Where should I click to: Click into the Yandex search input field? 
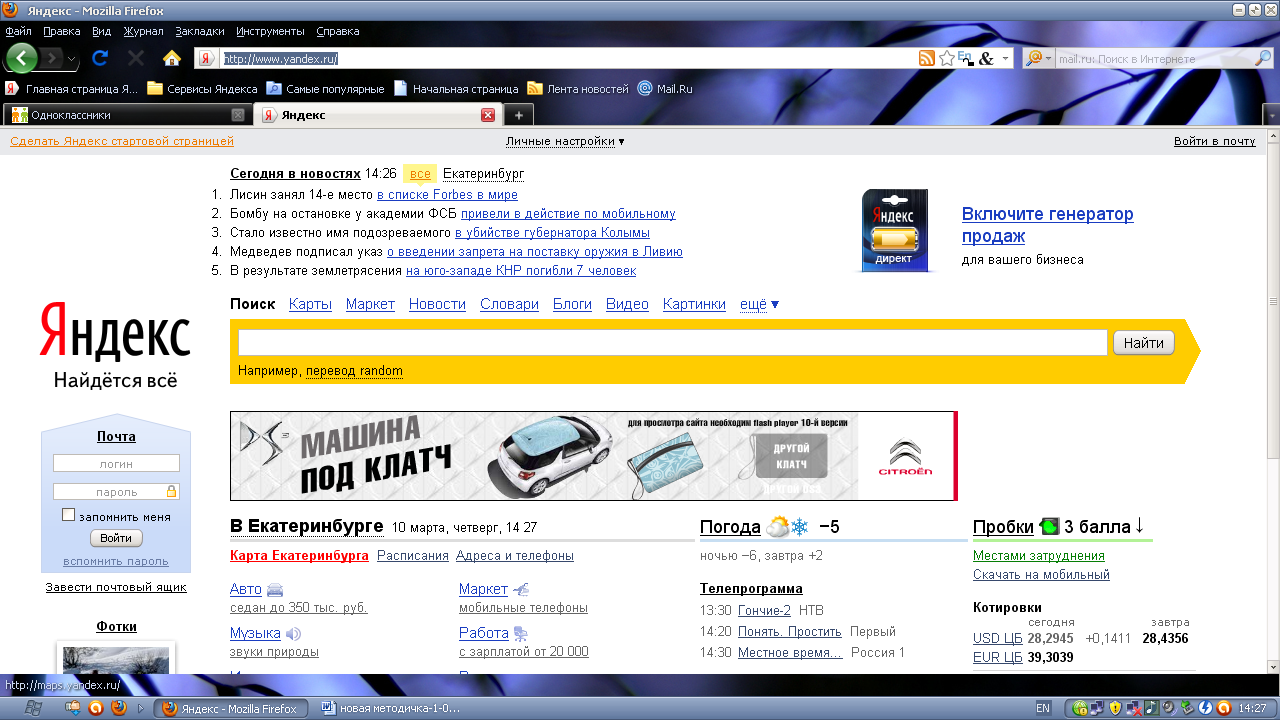[672, 343]
